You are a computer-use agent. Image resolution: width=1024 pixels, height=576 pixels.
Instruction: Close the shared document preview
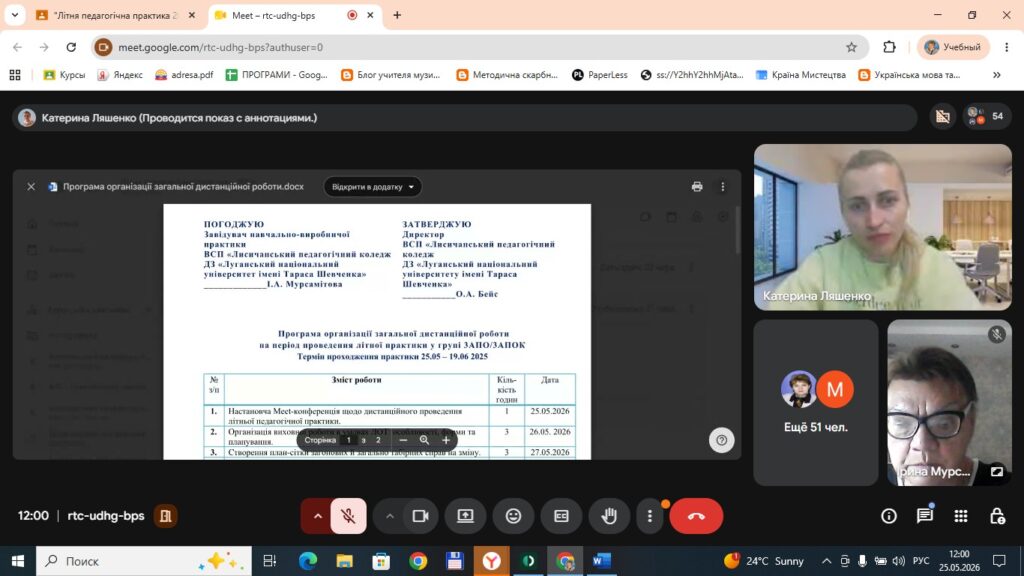click(31, 187)
